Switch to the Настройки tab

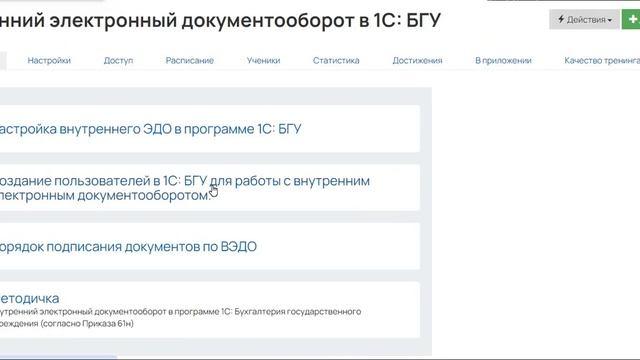pos(49,60)
